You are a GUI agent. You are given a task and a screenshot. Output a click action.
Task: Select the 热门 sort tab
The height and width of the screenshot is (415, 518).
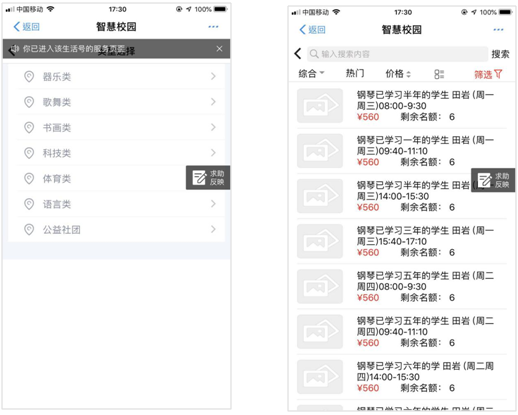pos(355,73)
